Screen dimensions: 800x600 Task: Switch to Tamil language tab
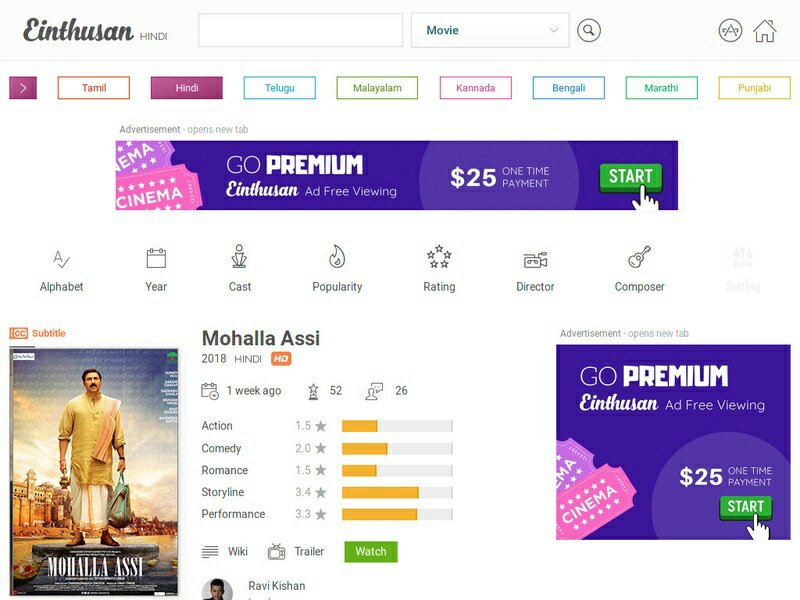[94, 88]
